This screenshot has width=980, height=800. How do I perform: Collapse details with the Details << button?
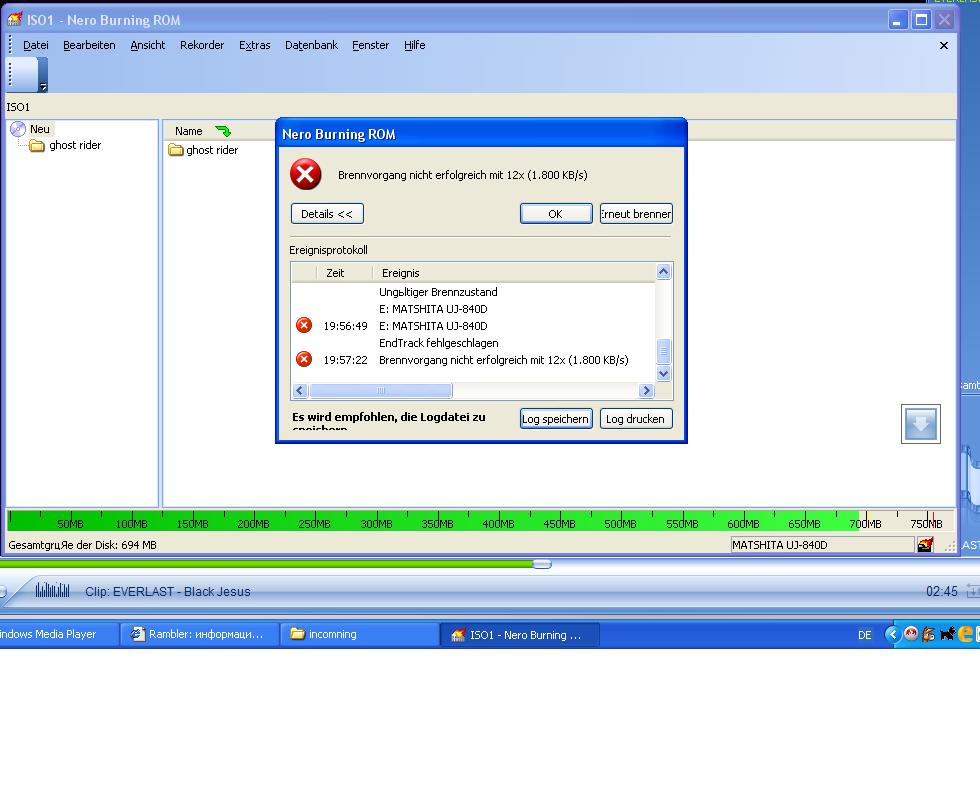point(327,214)
